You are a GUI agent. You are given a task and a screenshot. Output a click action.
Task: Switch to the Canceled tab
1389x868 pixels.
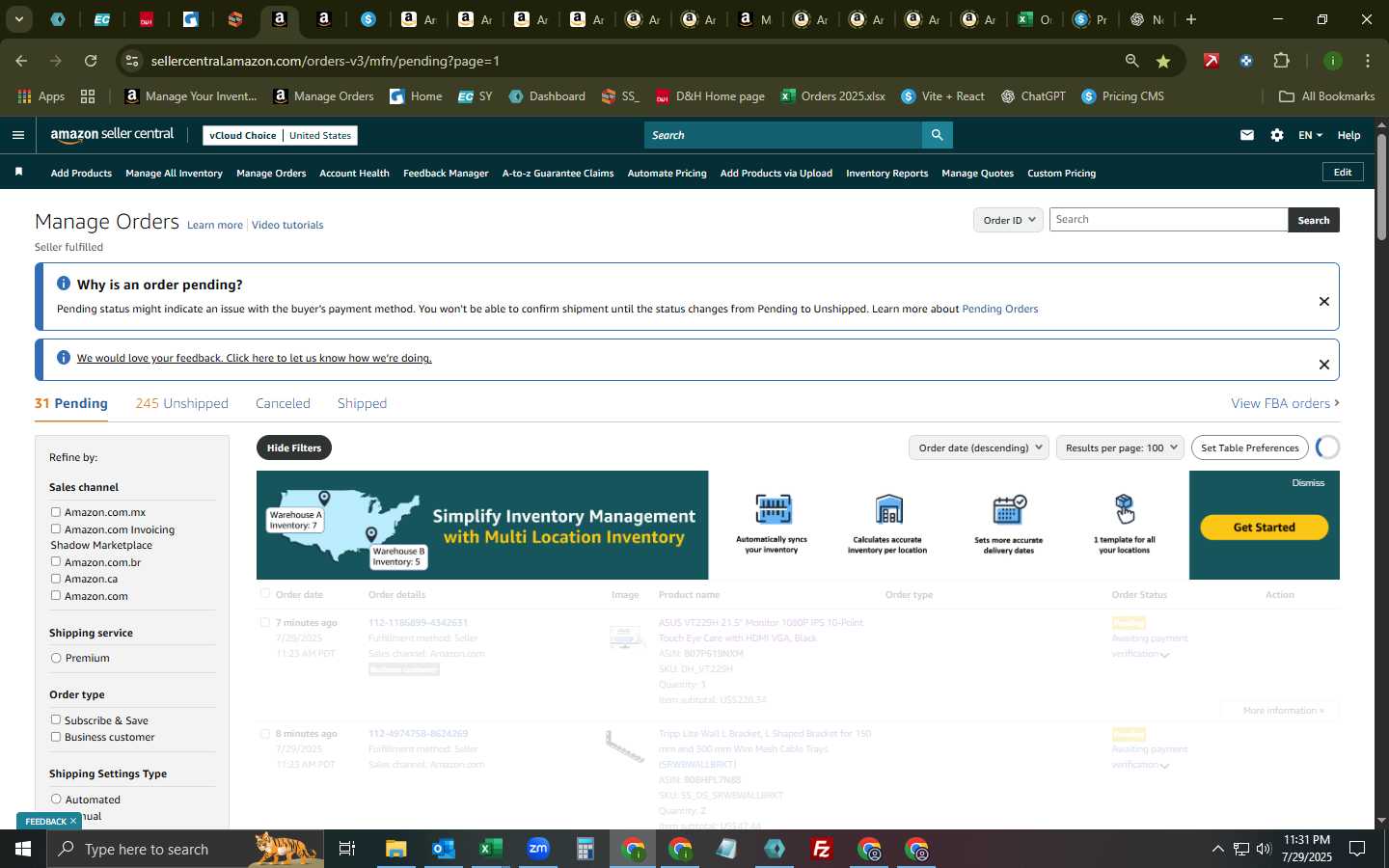click(283, 403)
